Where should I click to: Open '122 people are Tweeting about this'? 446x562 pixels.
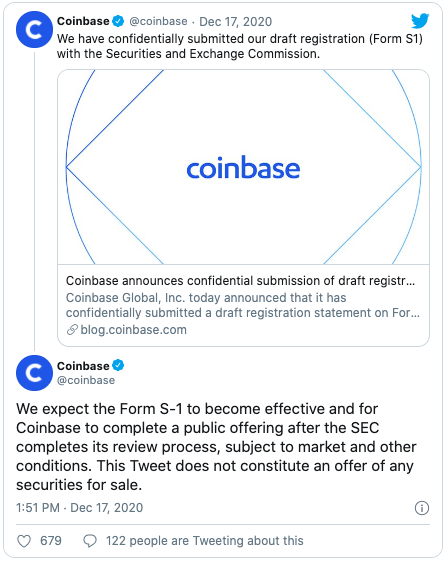(x=205, y=541)
